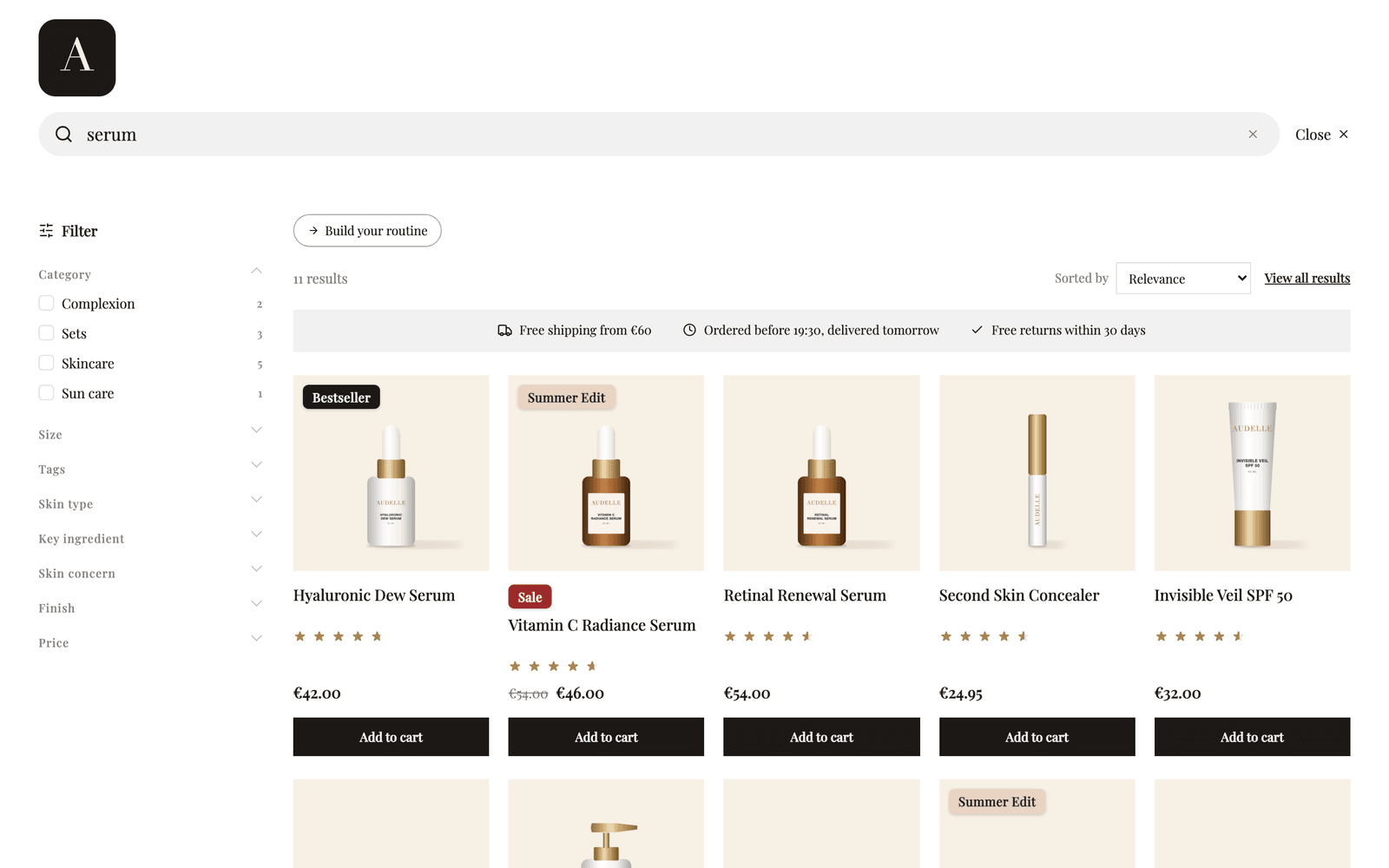Image resolution: width=1389 pixels, height=868 pixels.
Task: Tick the Sets category checkbox
Action: (x=46, y=333)
